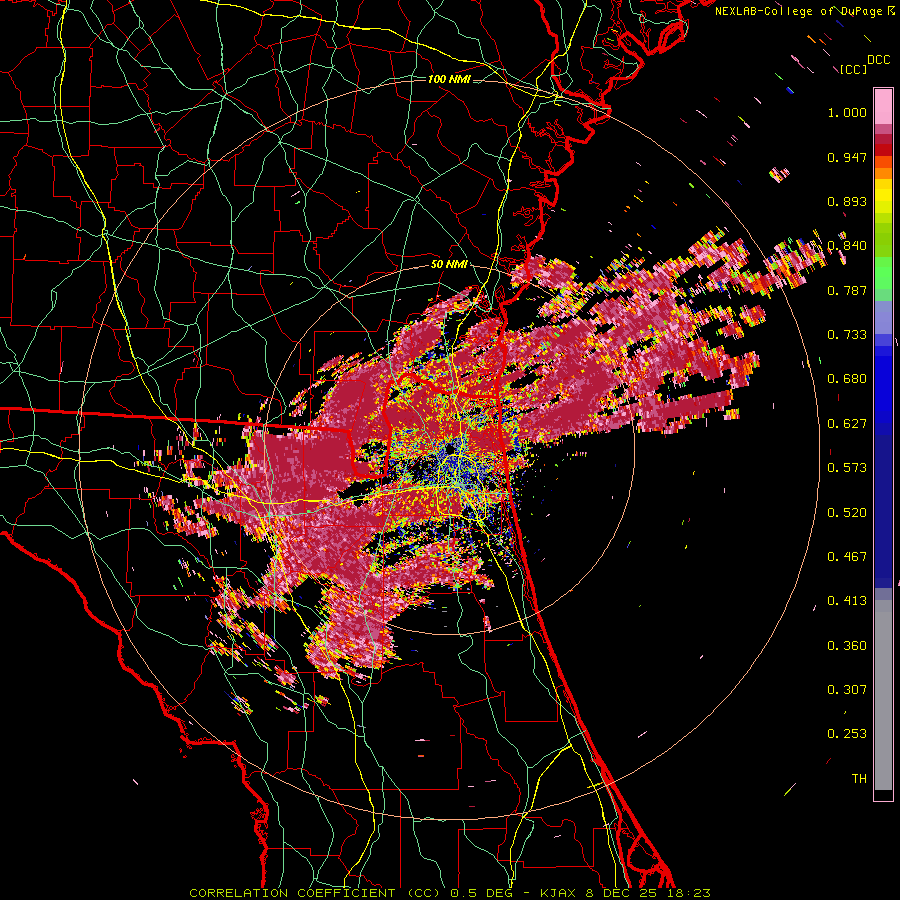Click the DCC label above the color scale
This screenshot has width=900, height=900.
(878, 60)
